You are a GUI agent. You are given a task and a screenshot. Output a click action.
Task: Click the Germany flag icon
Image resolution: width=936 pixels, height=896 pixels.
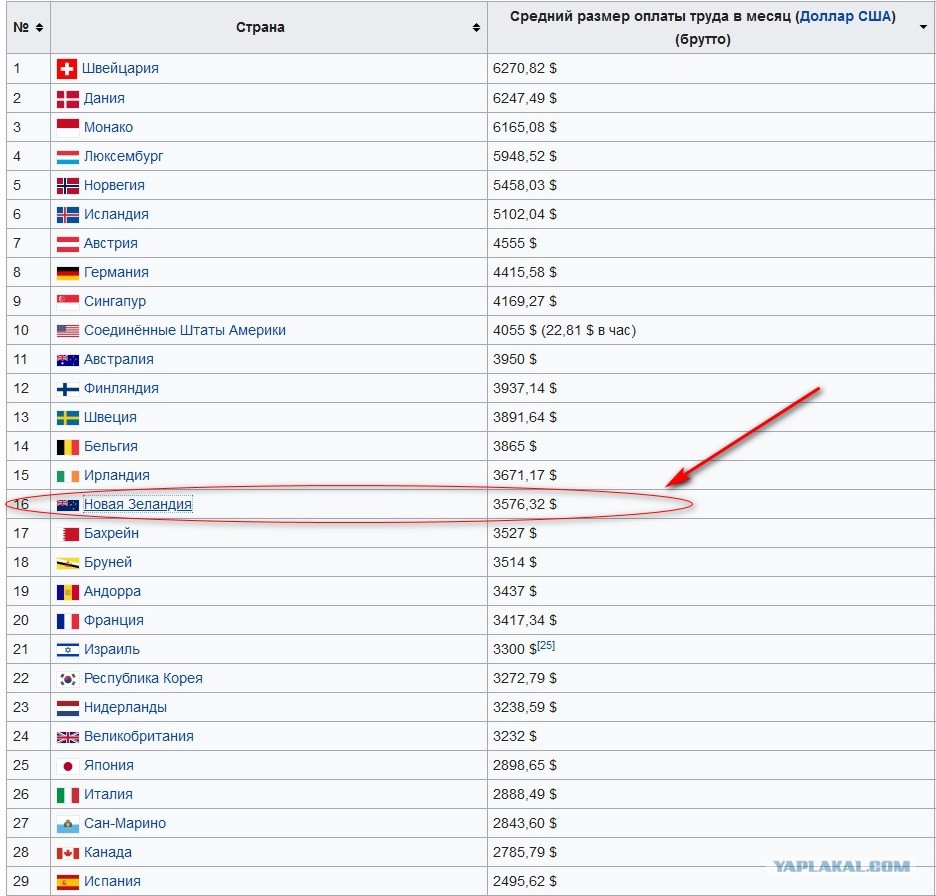click(67, 273)
